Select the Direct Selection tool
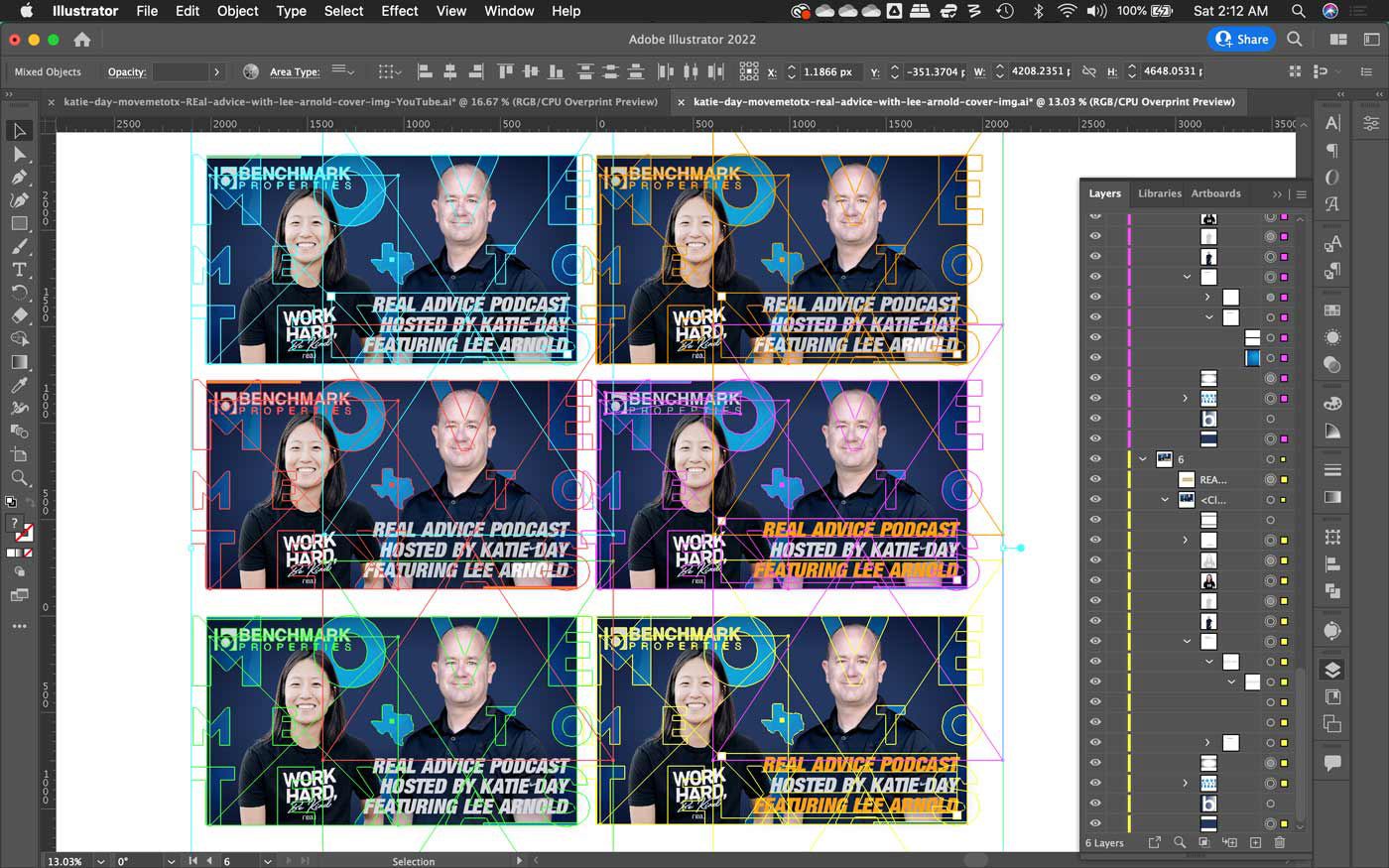1389x868 pixels. 19,154
